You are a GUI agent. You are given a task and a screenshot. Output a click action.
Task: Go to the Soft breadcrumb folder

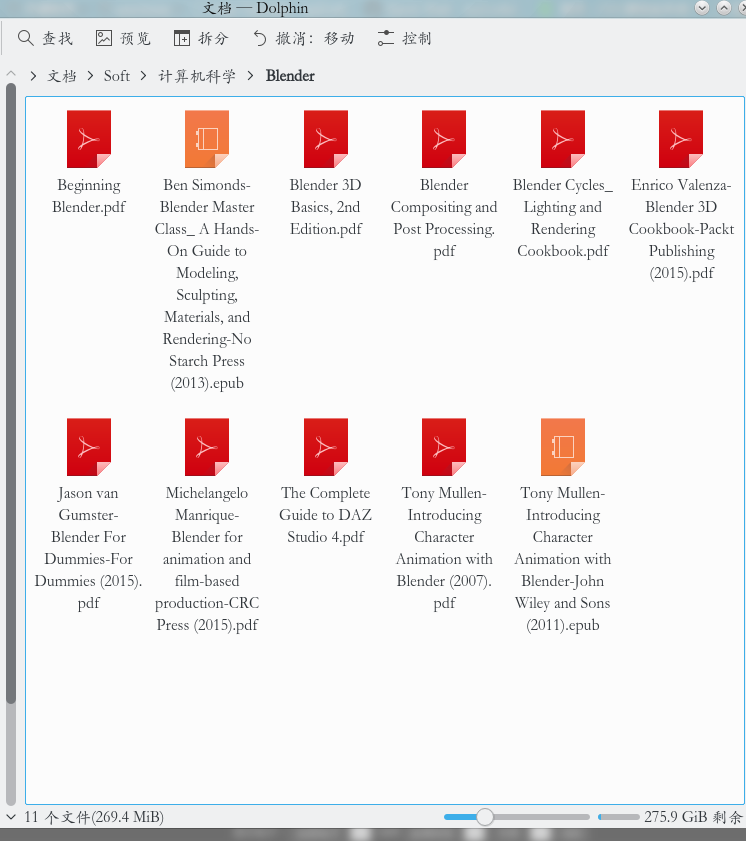click(117, 76)
